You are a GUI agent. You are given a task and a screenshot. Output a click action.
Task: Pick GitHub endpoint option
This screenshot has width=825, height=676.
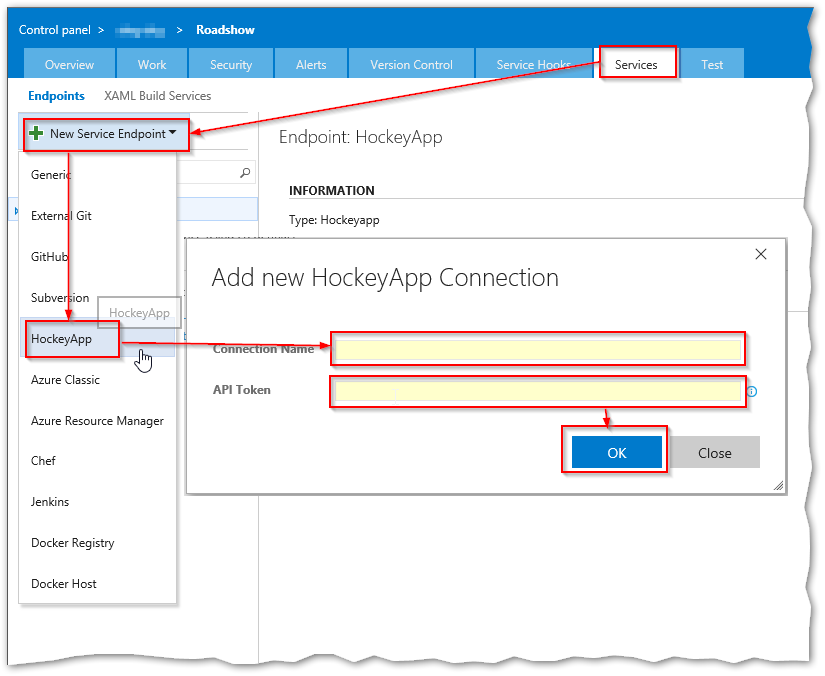pos(49,256)
